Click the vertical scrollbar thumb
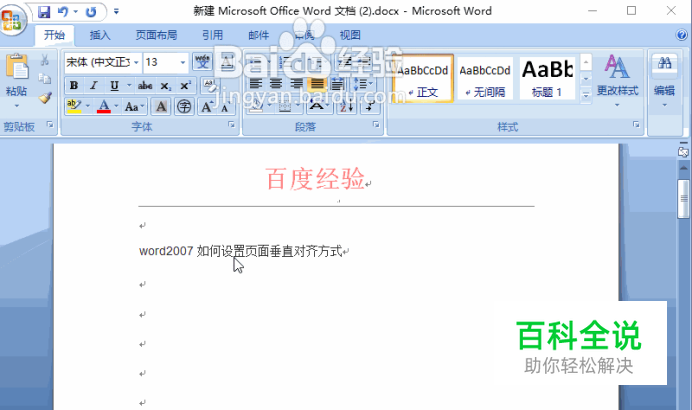 (x=684, y=199)
